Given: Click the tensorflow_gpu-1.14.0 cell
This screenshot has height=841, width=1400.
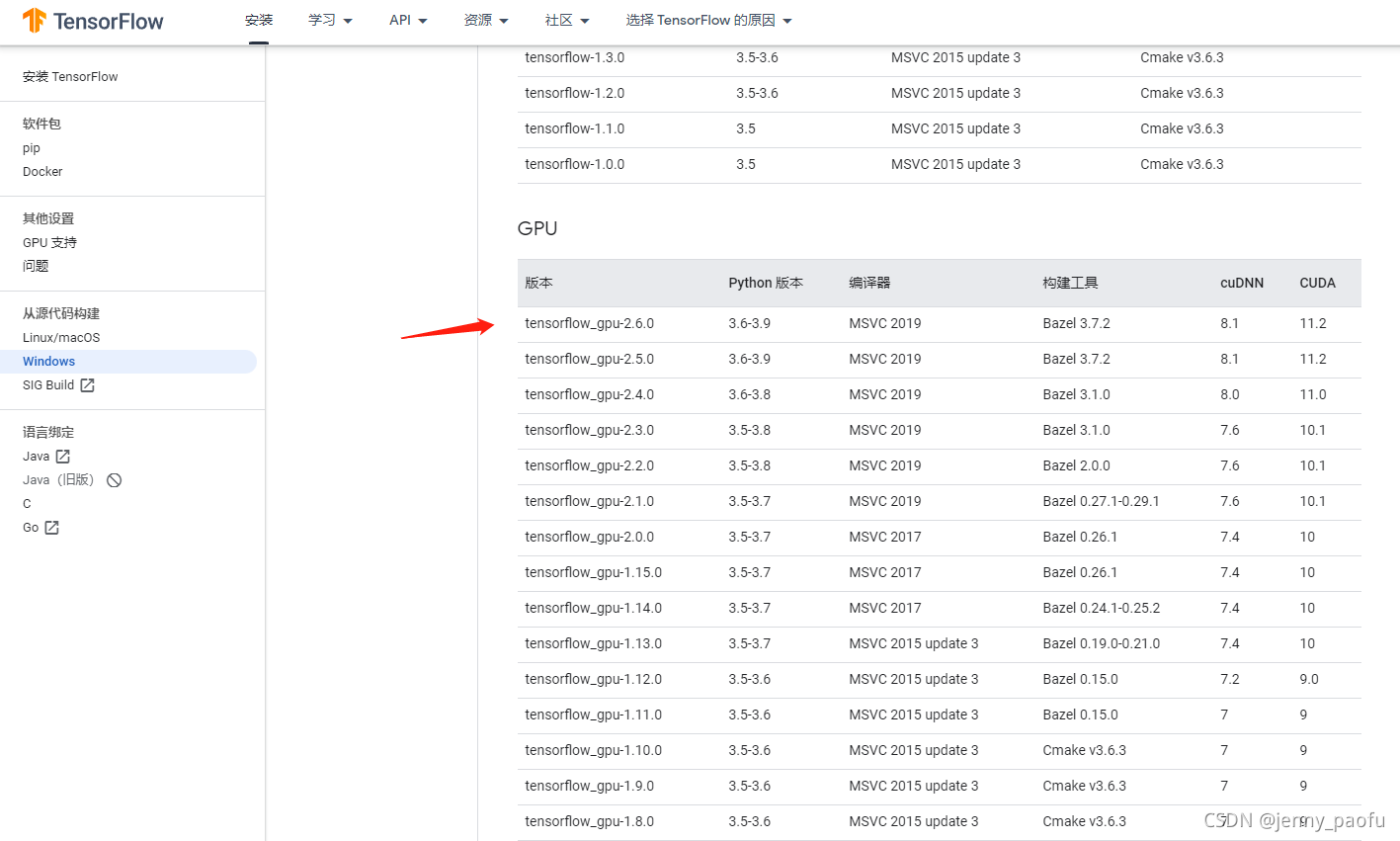Looking at the screenshot, I should click(594, 608).
